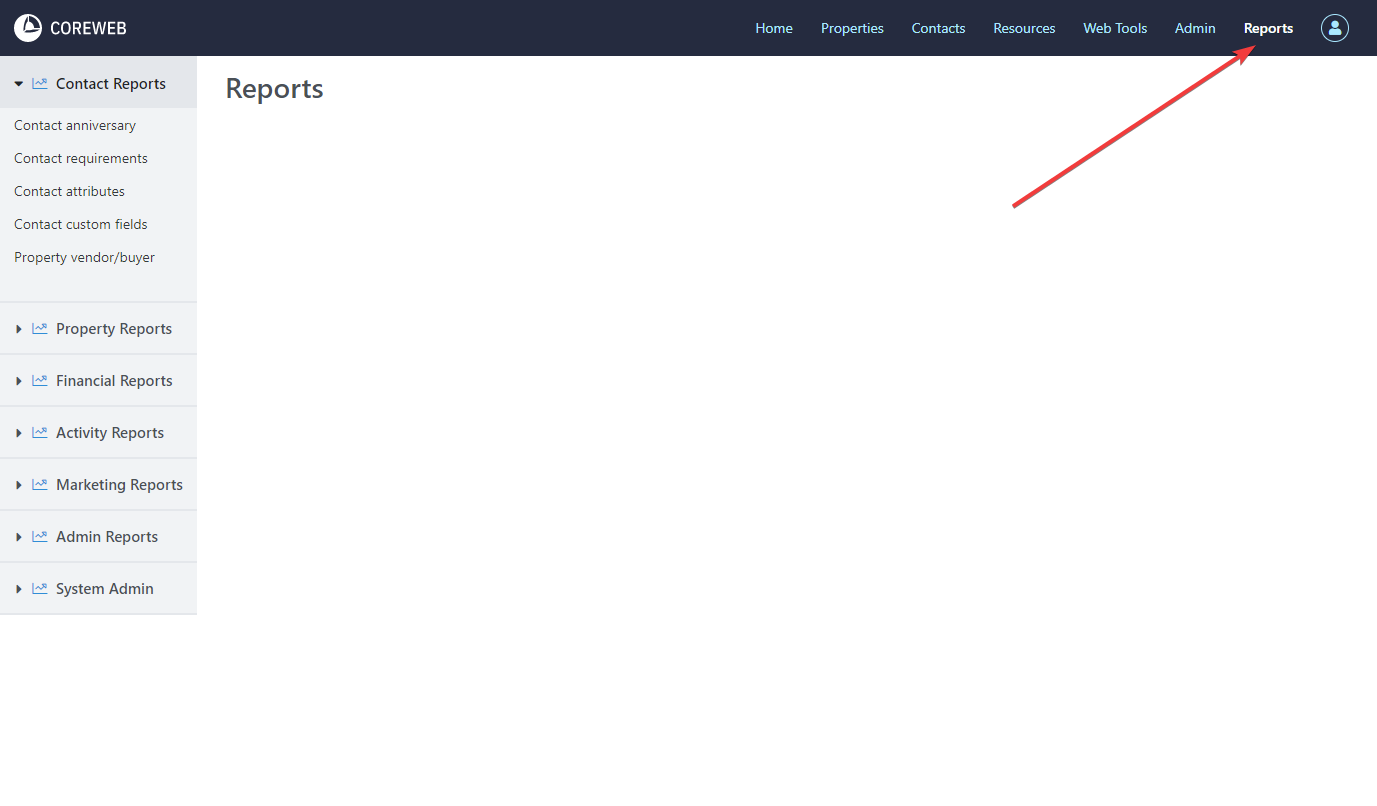Open the user profile avatar icon
This screenshot has height=806, width=1377.
[1334, 28]
